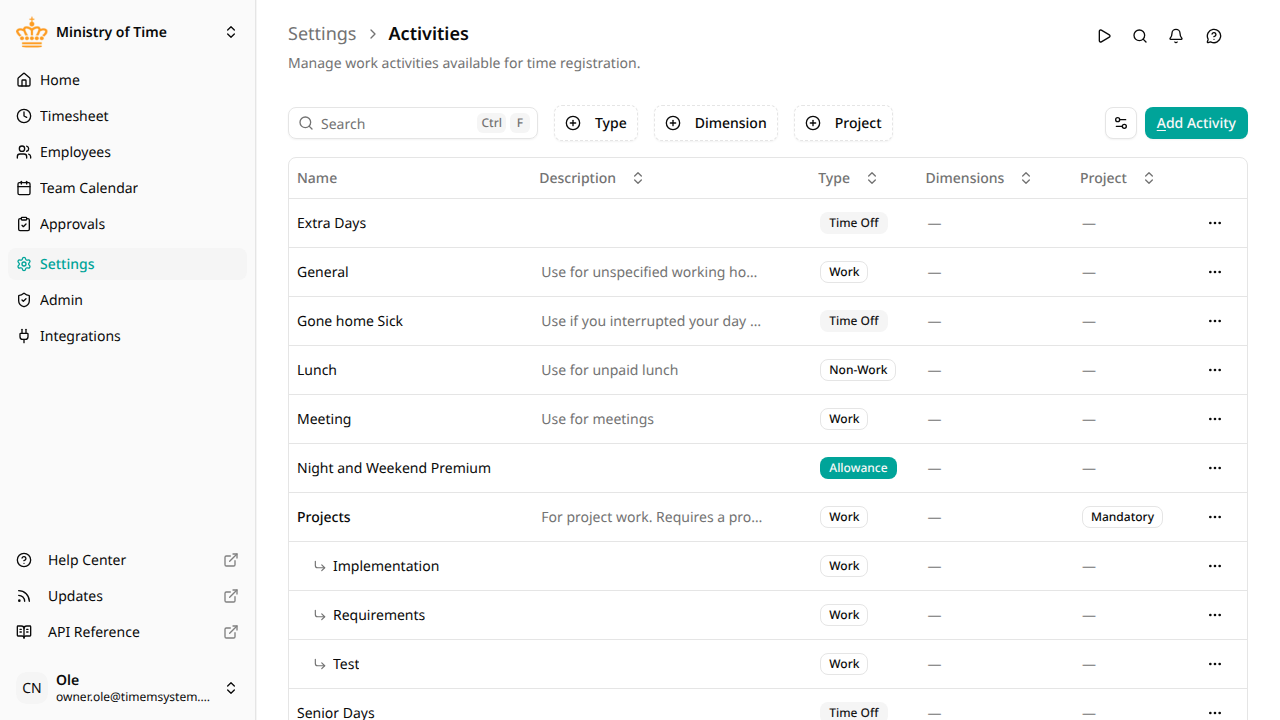This screenshot has width=1280, height=720.
Task: Start the timer with play icon
Action: coord(1104,36)
